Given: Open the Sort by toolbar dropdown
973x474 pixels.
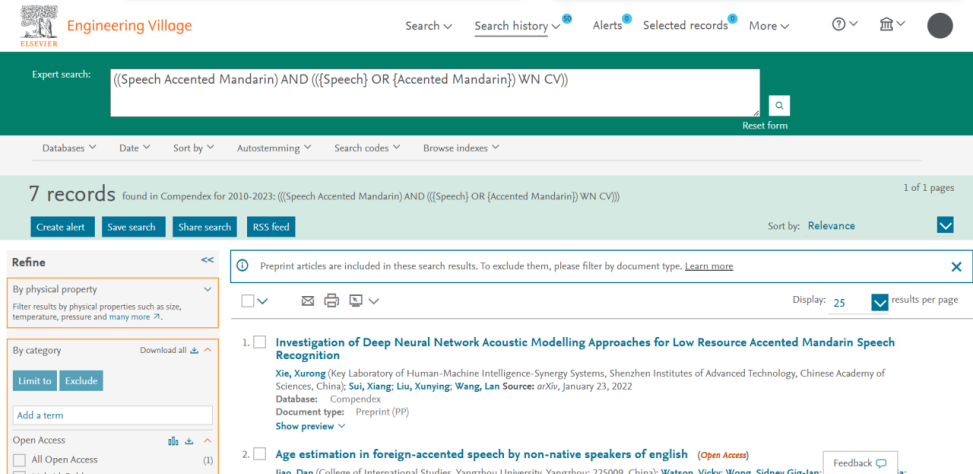Looking at the screenshot, I should [194, 148].
